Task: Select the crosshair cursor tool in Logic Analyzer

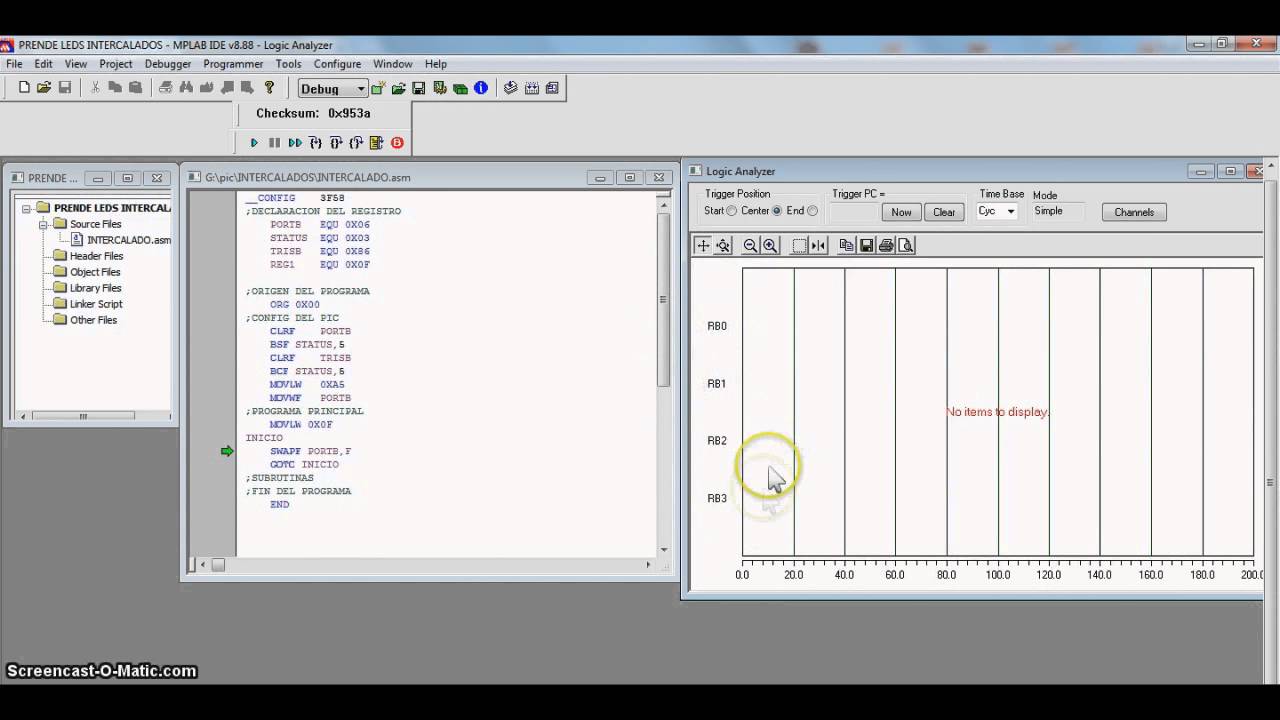Action: [x=703, y=245]
